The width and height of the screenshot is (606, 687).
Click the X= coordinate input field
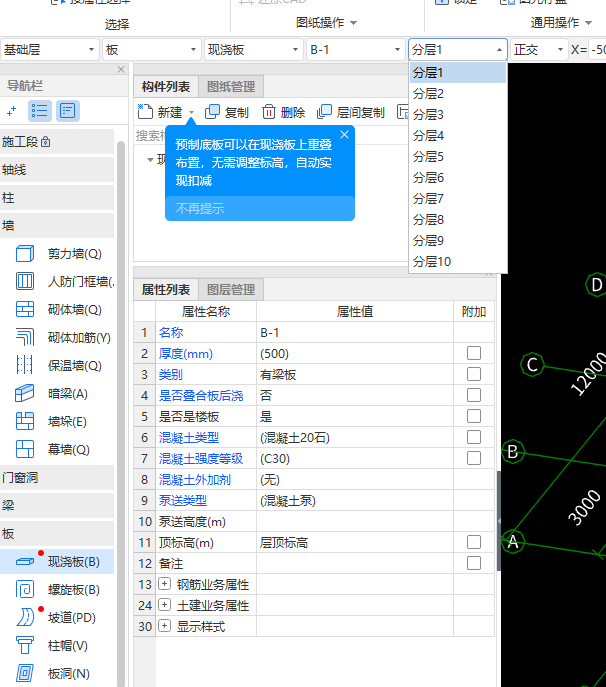[597, 50]
